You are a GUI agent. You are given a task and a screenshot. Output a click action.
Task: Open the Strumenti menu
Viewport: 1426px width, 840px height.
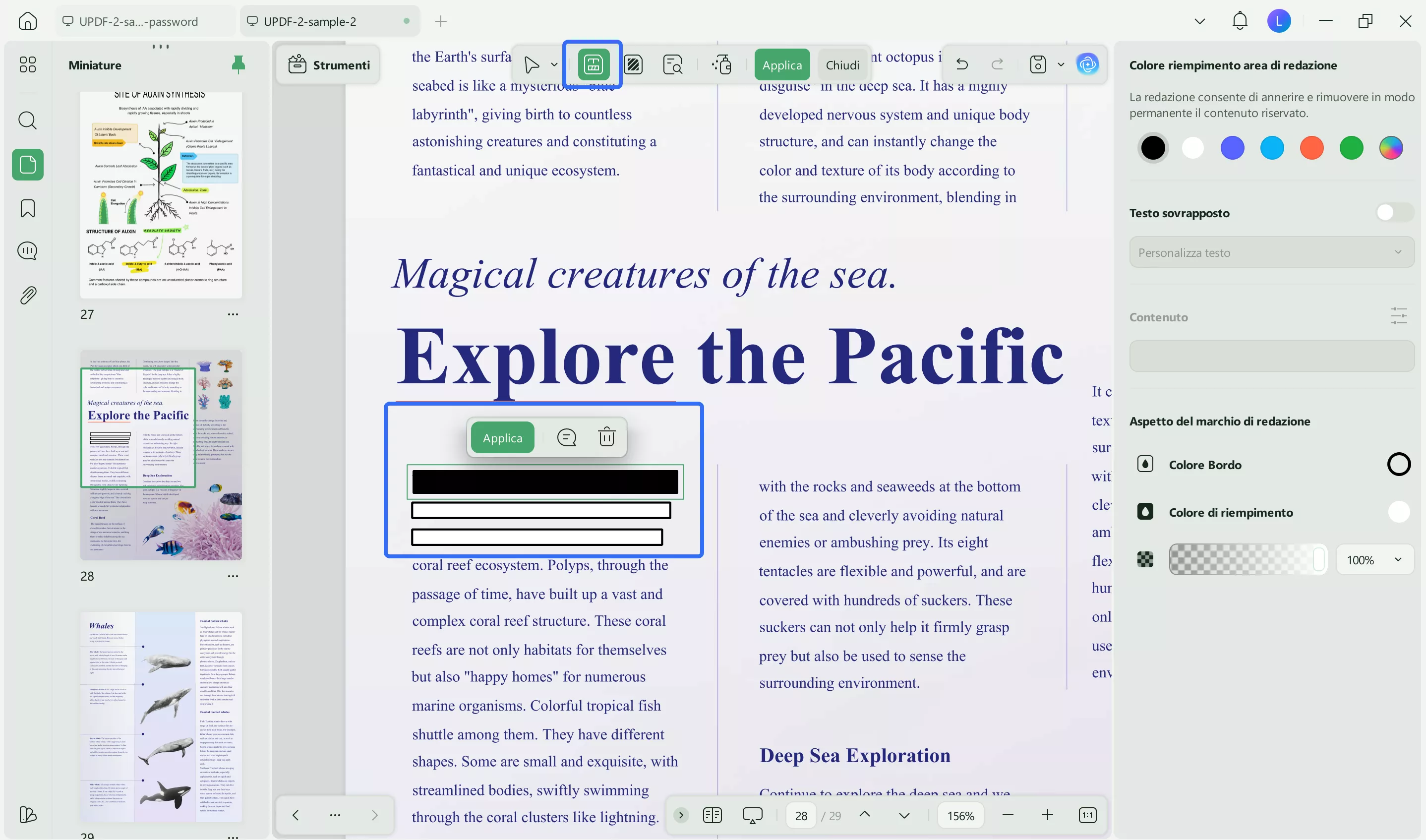tap(329, 65)
